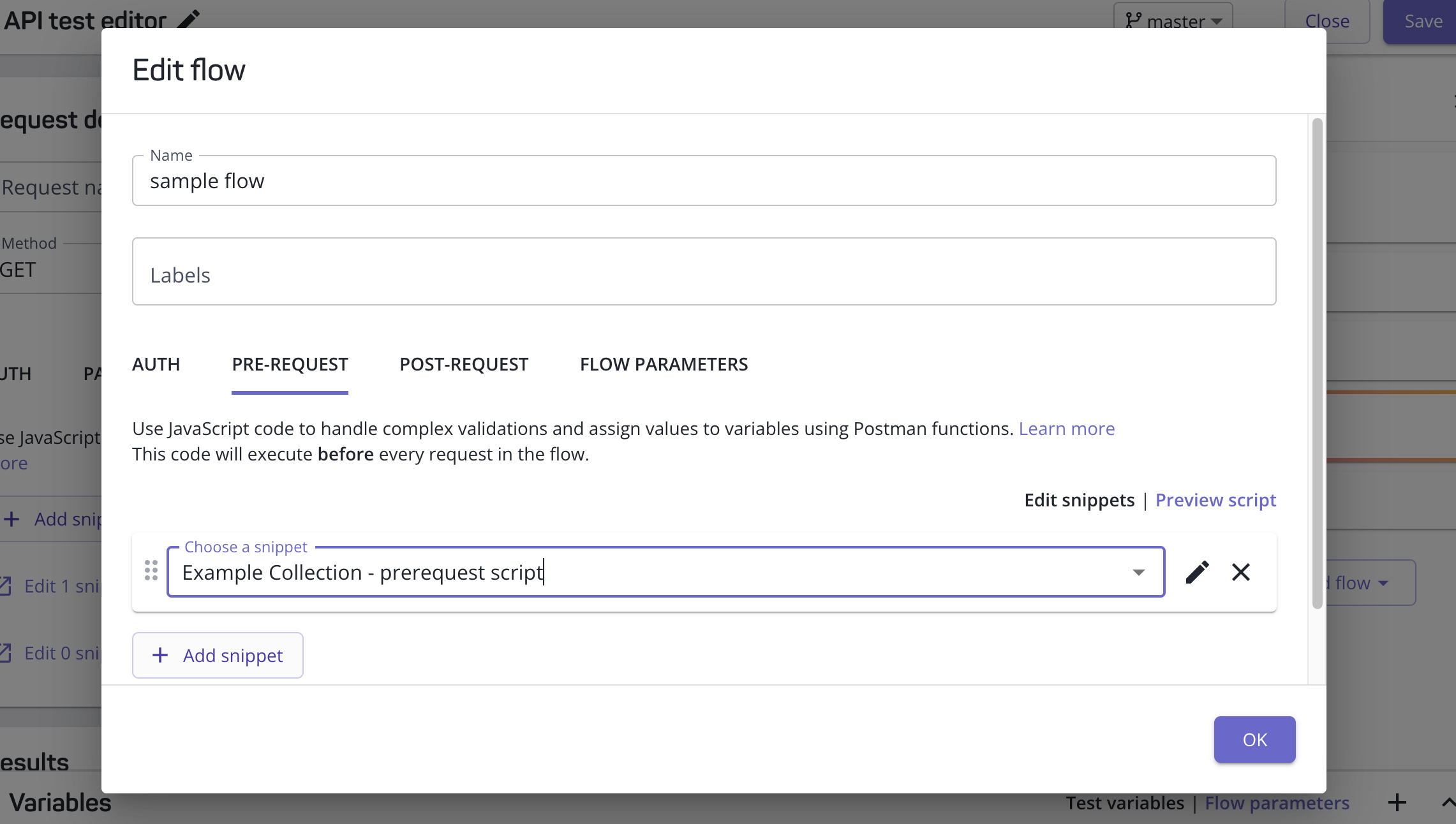Click the Preview script link
Viewport: 1456px width, 824px height.
tap(1215, 500)
